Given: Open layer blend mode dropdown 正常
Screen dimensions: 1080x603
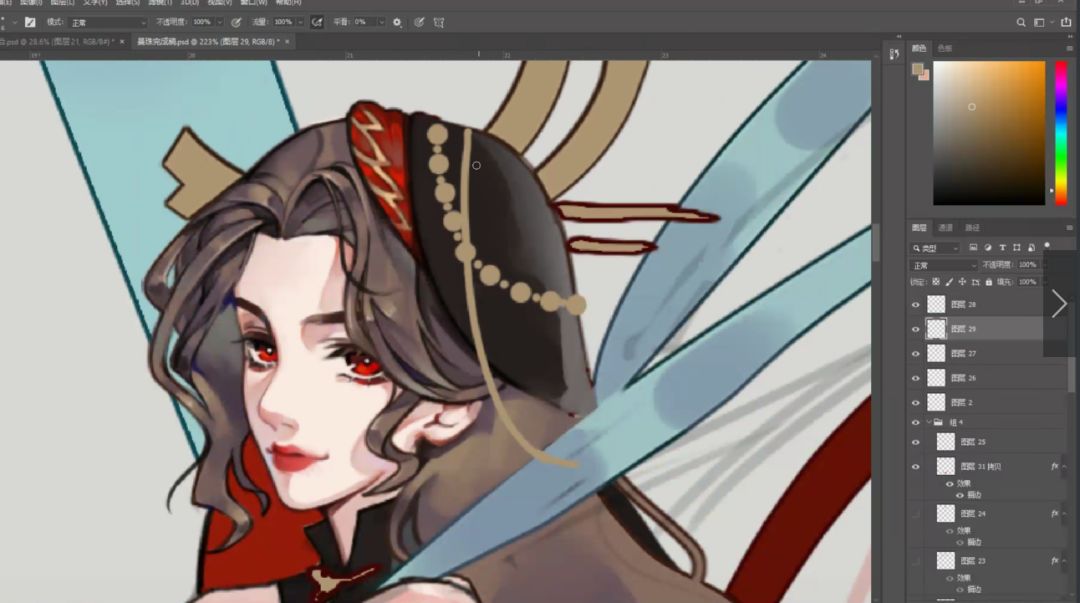Looking at the screenshot, I should tap(944, 265).
